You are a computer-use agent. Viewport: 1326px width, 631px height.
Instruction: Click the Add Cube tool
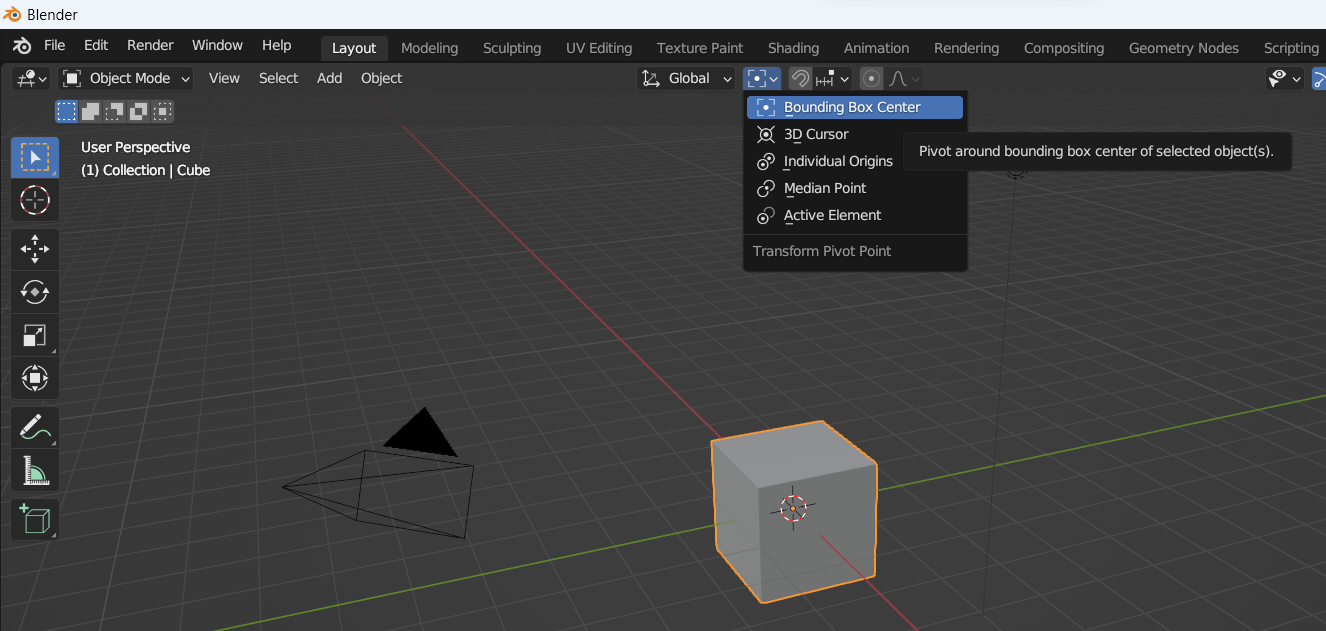pos(35,519)
